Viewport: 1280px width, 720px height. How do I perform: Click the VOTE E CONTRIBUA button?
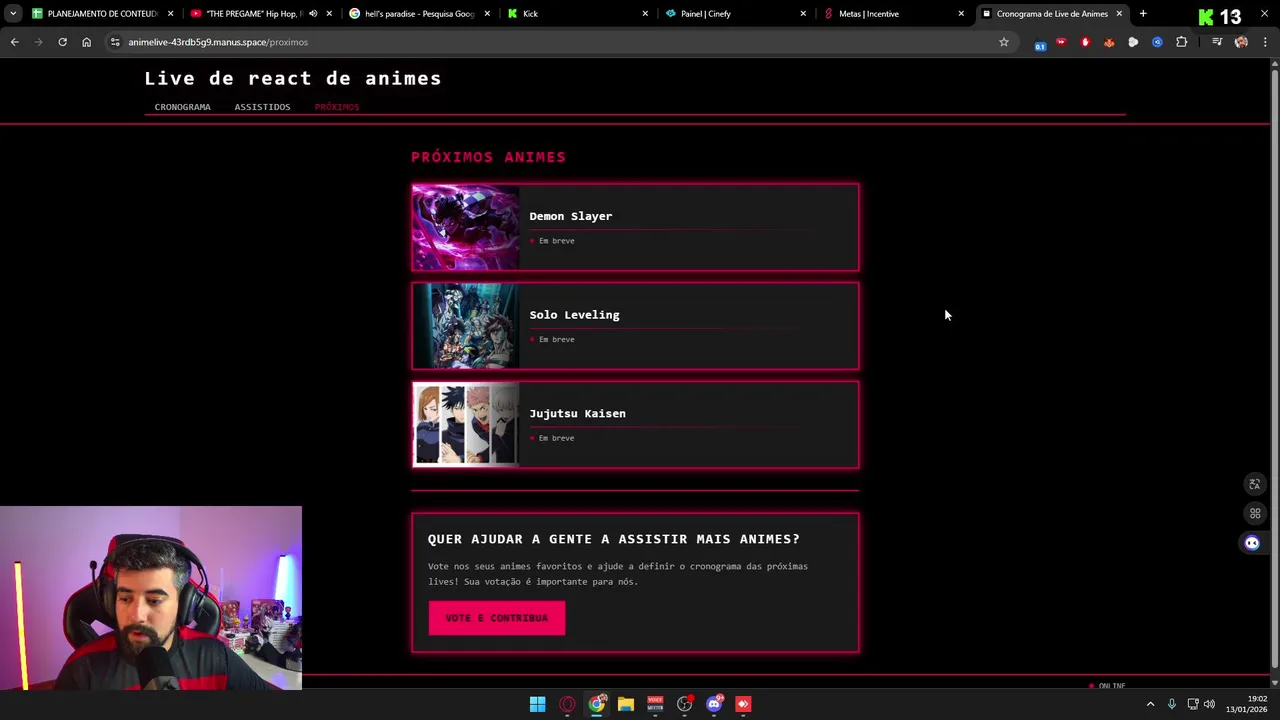pos(497,618)
